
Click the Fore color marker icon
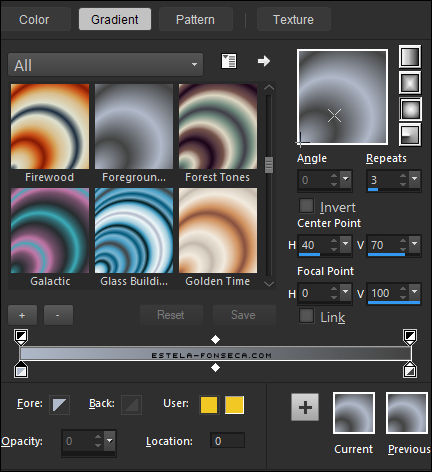click(59, 405)
